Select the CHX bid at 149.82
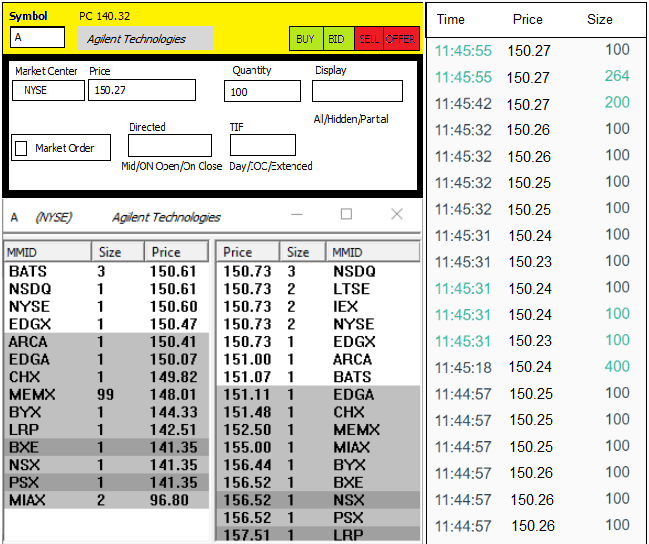 coord(106,377)
